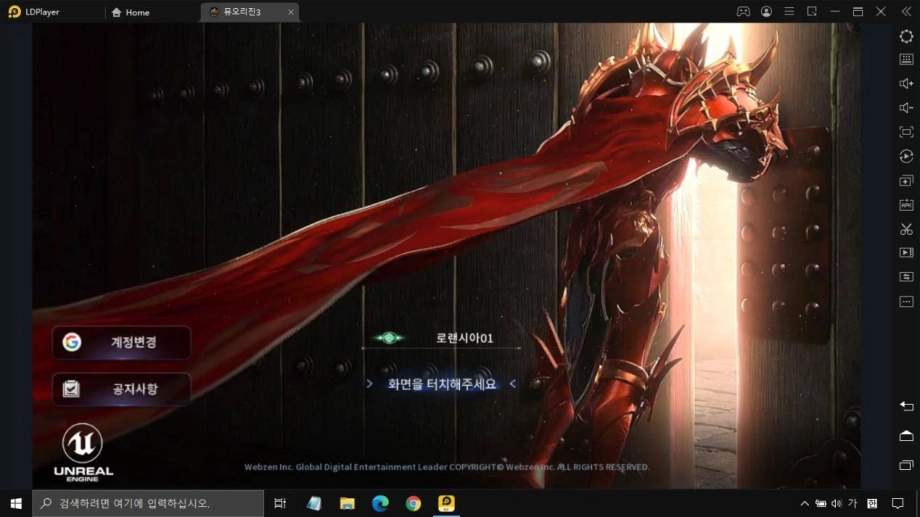Toggle the 가 Korean IME indicator
The image size is (920, 517).
pos(853,504)
